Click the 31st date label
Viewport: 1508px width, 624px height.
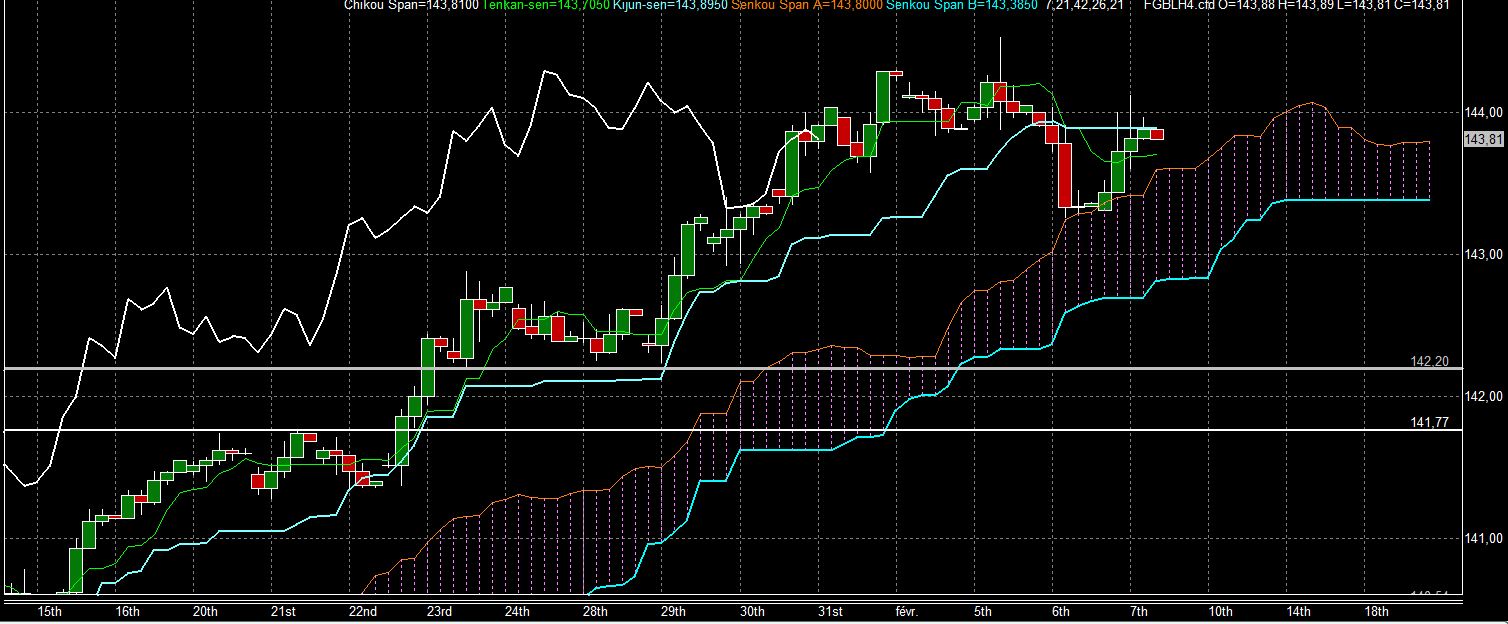(x=830, y=611)
